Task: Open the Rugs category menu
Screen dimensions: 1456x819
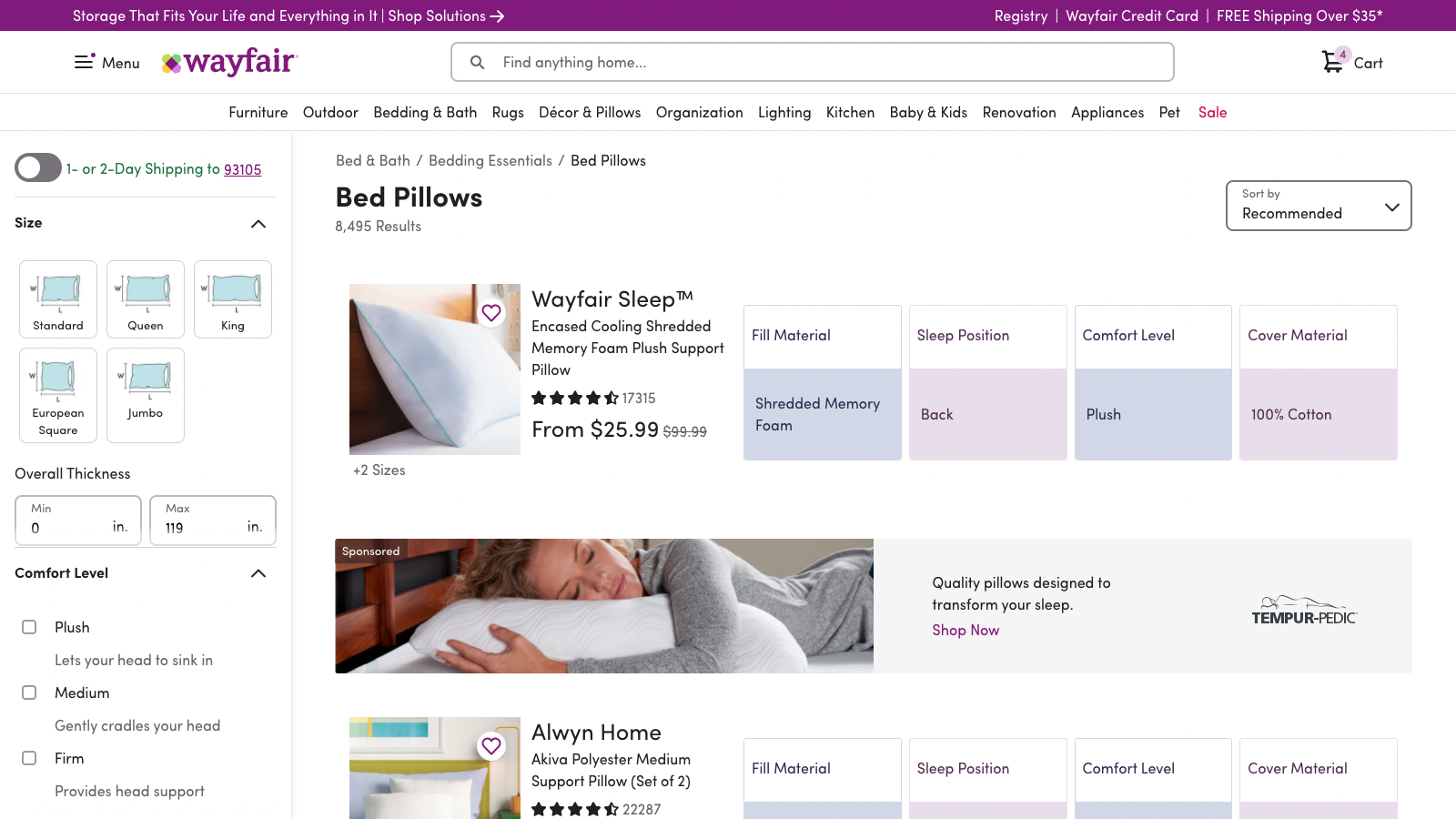Action: point(508,112)
